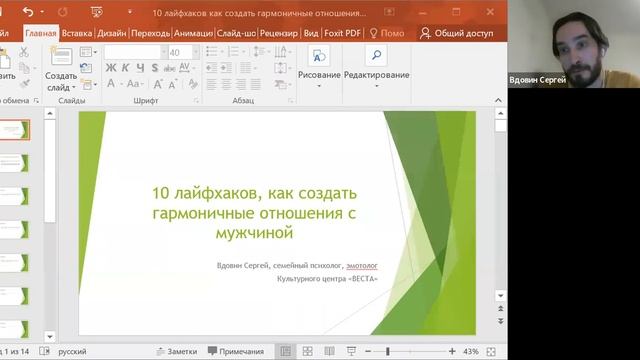The width and height of the screenshot is (640, 360).
Task: Switch to Normal view icon in status bar
Action: click(286, 351)
